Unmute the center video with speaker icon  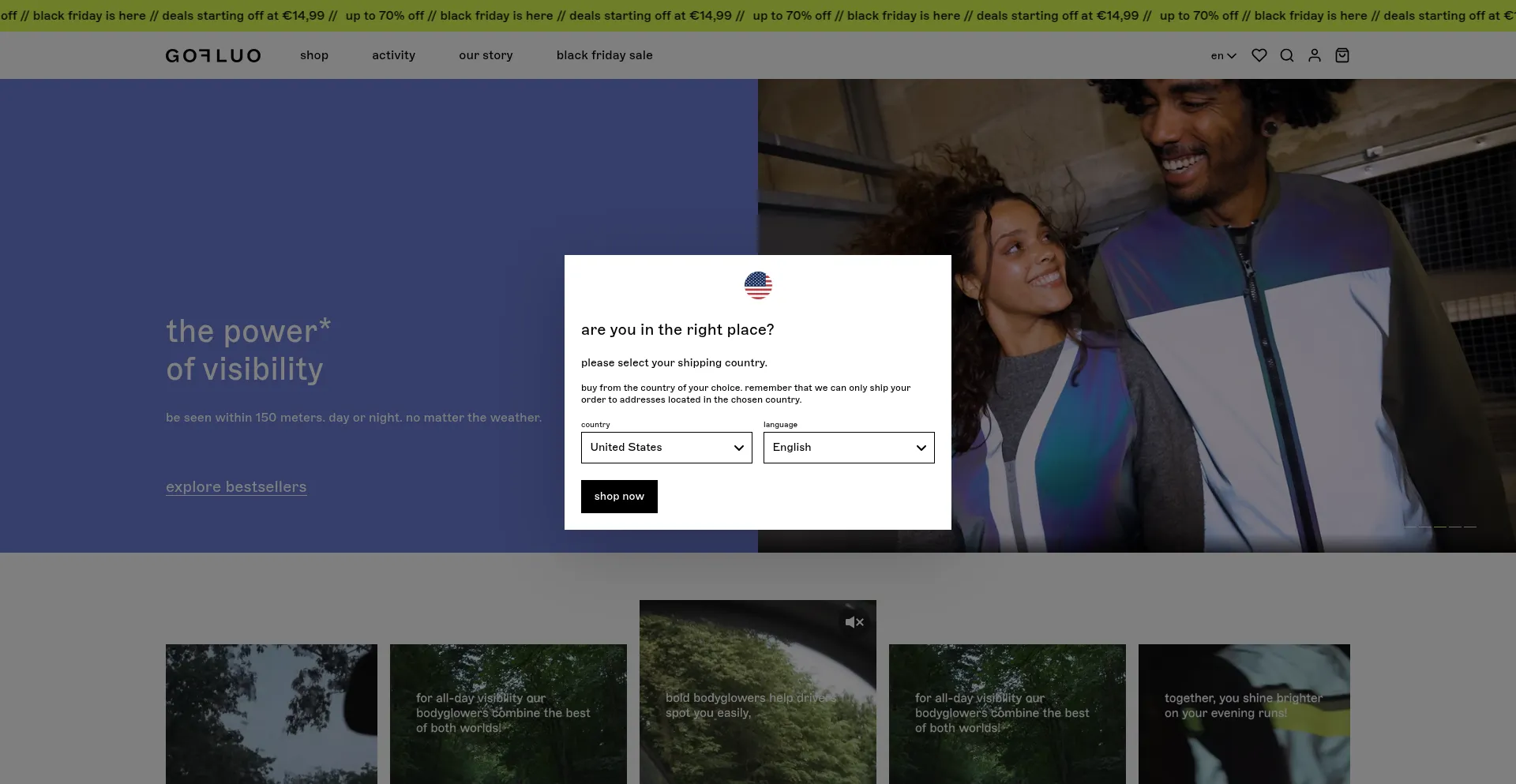point(854,622)
